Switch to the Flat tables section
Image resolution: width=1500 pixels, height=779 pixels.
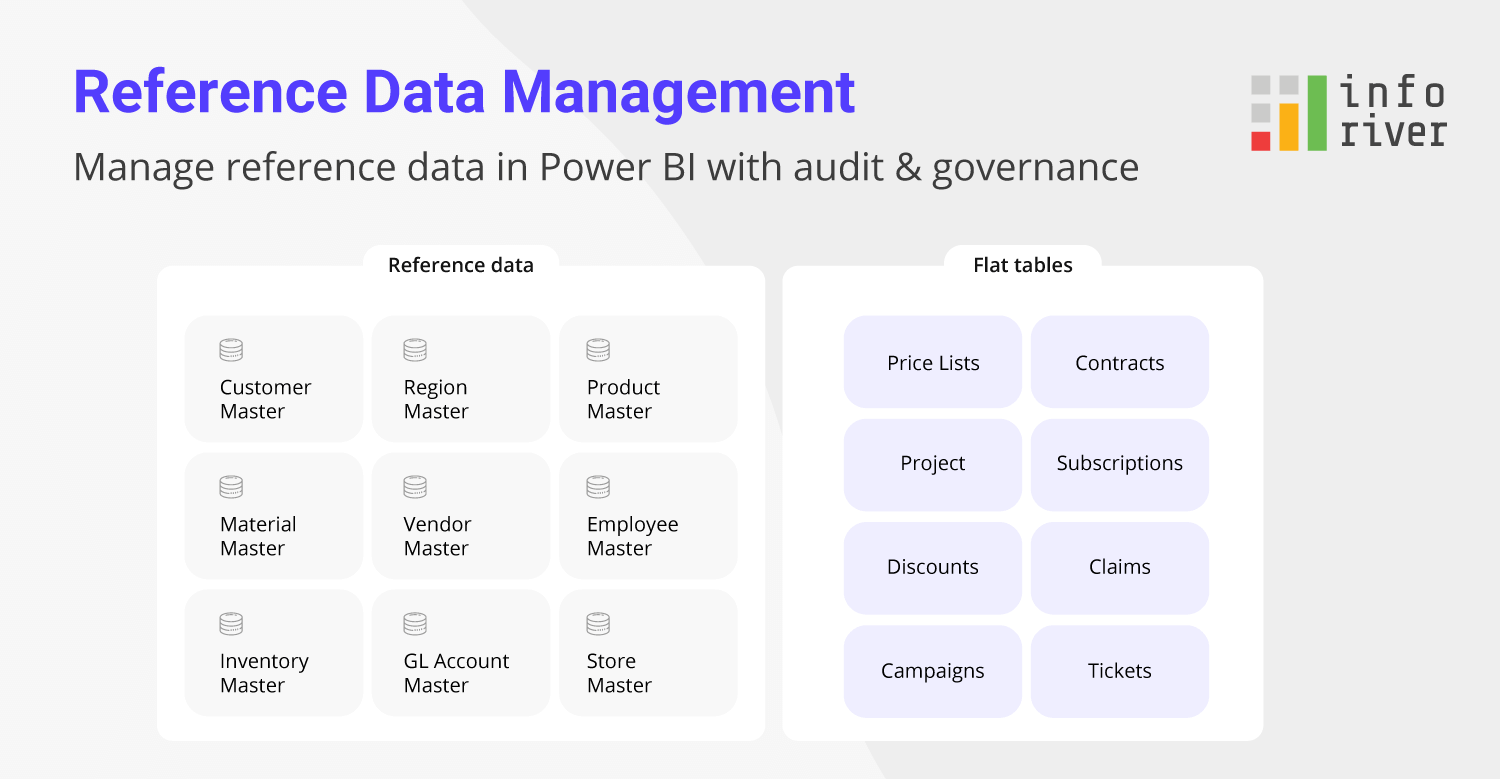click(1024, 265)
